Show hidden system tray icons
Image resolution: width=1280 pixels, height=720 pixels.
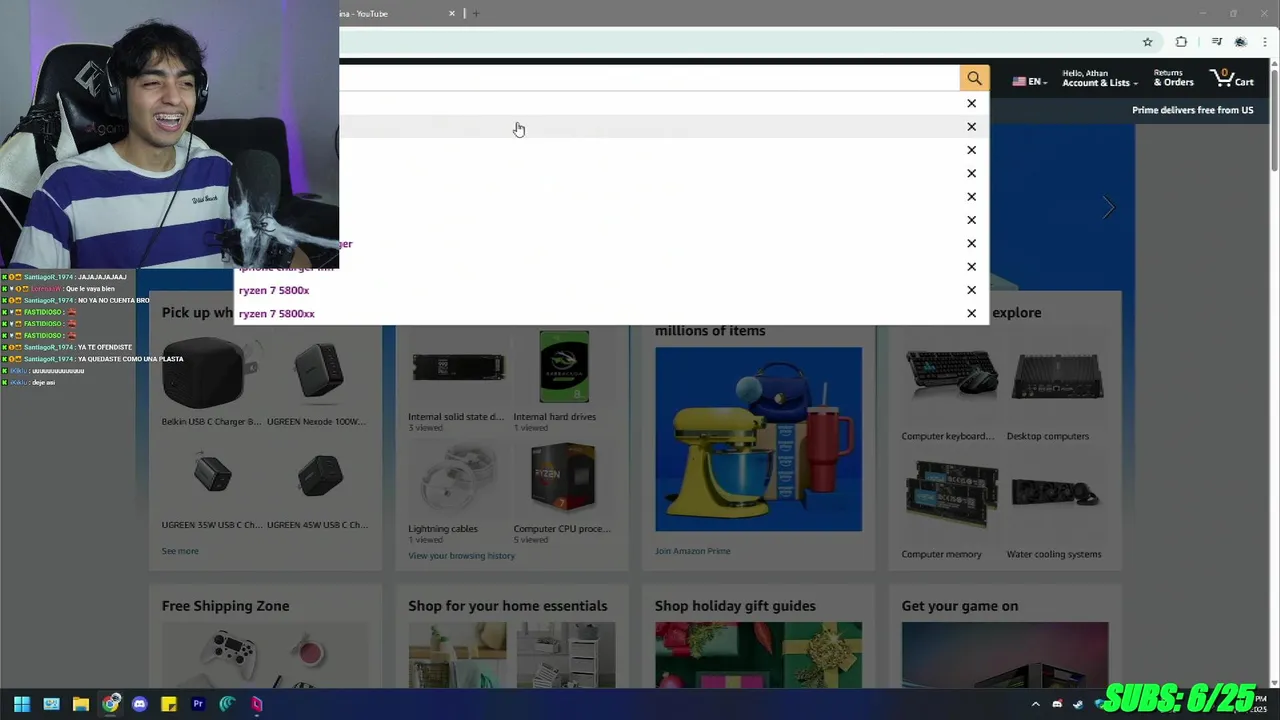(x=1036, y=704)
